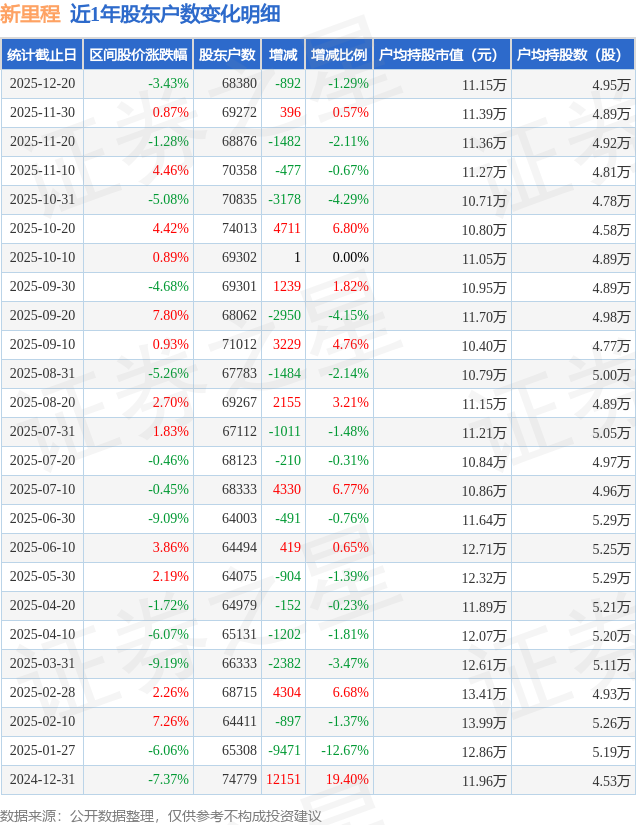
Task: Click the 股东户数 column header
Action: click(226, 55)
